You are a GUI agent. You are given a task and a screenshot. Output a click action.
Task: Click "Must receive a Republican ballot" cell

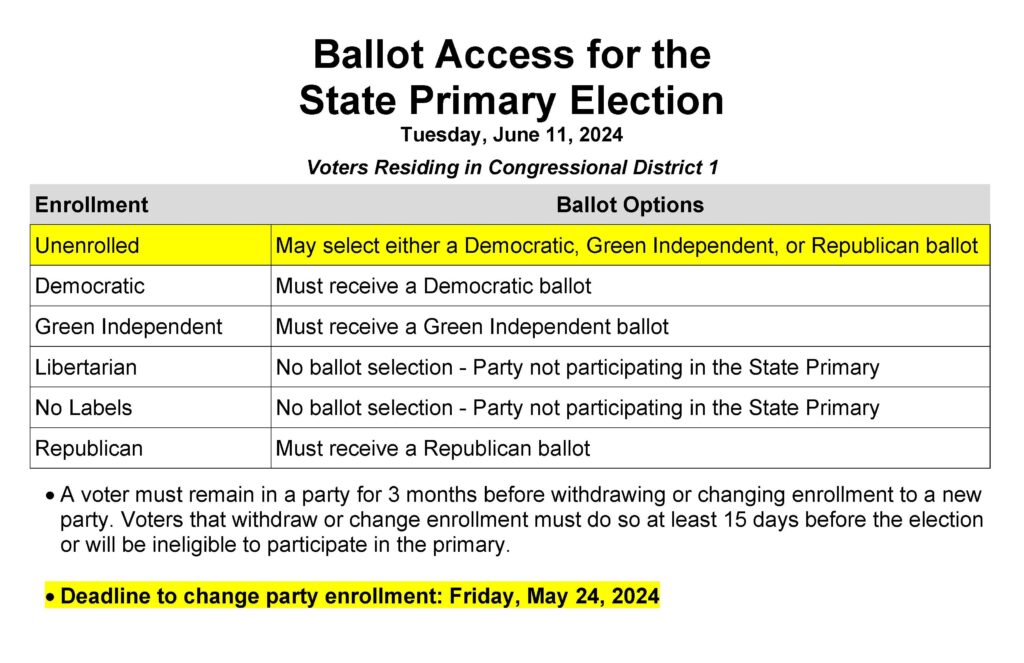coord(432,448)
